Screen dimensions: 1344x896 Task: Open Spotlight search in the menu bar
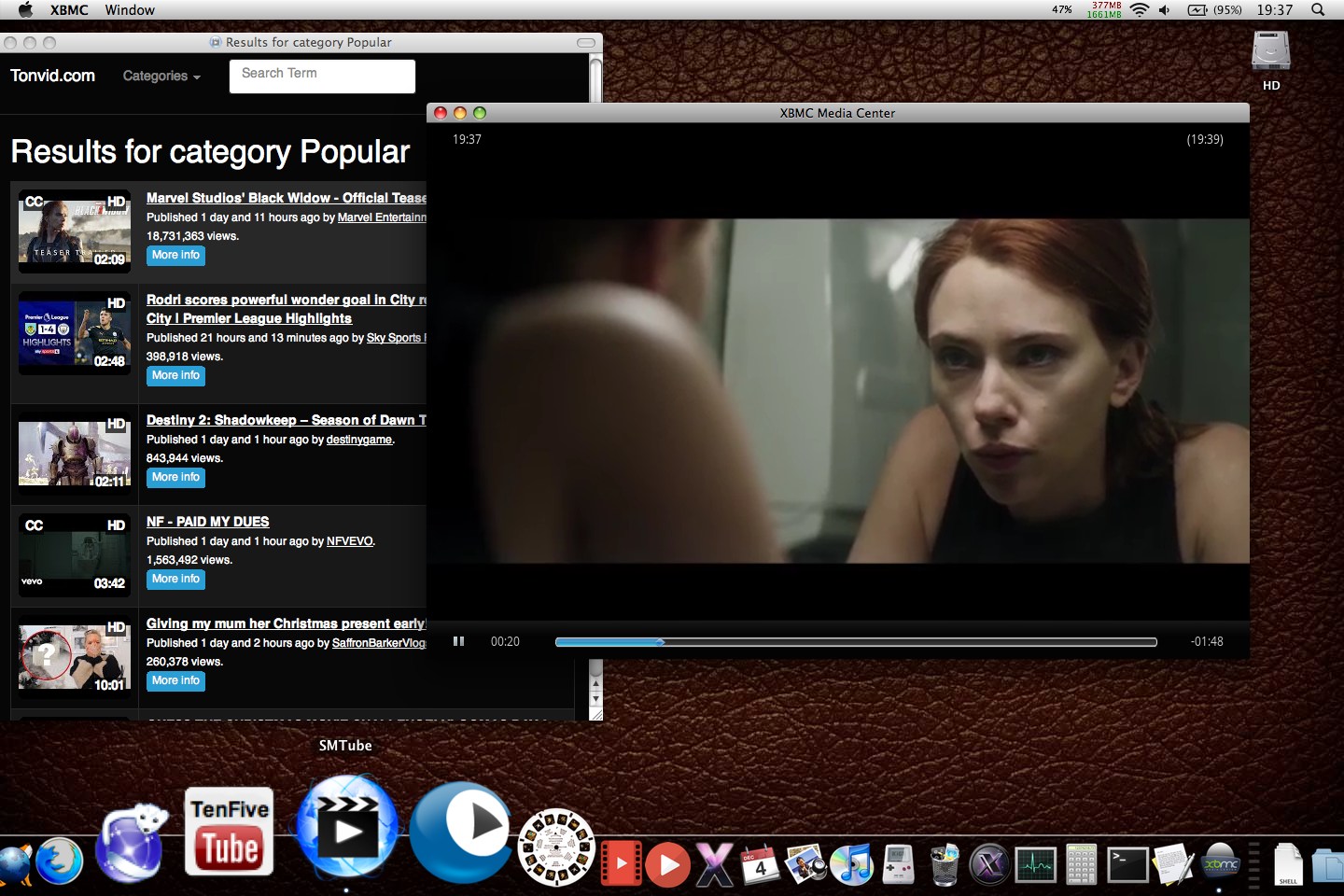tap(1318, 9)
